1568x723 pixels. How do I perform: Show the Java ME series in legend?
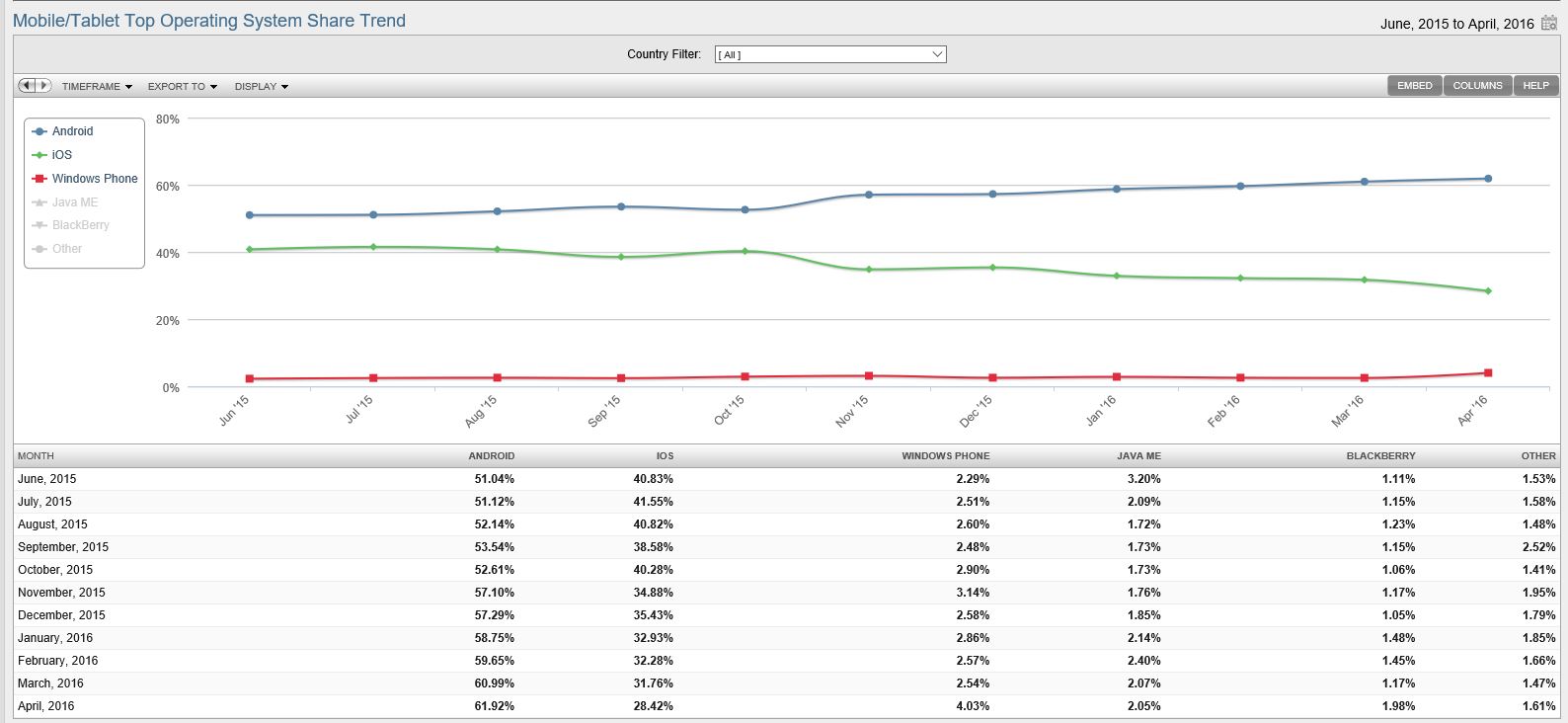(74, 202)
